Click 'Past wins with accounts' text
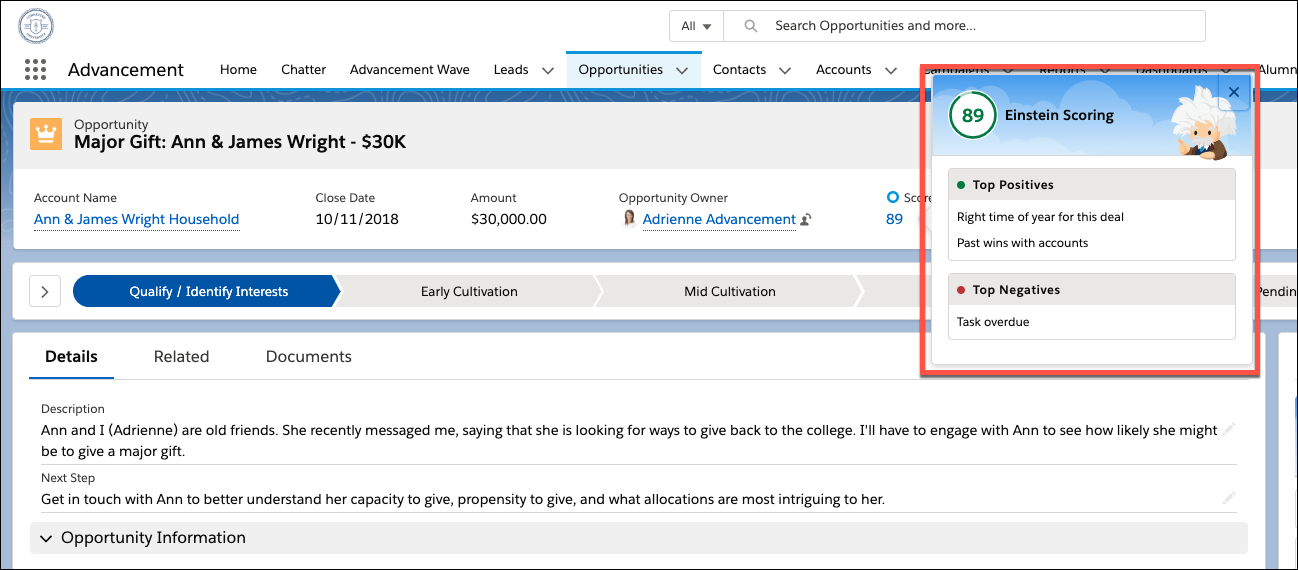The image size is (1298, 570). click(1022, 243)
